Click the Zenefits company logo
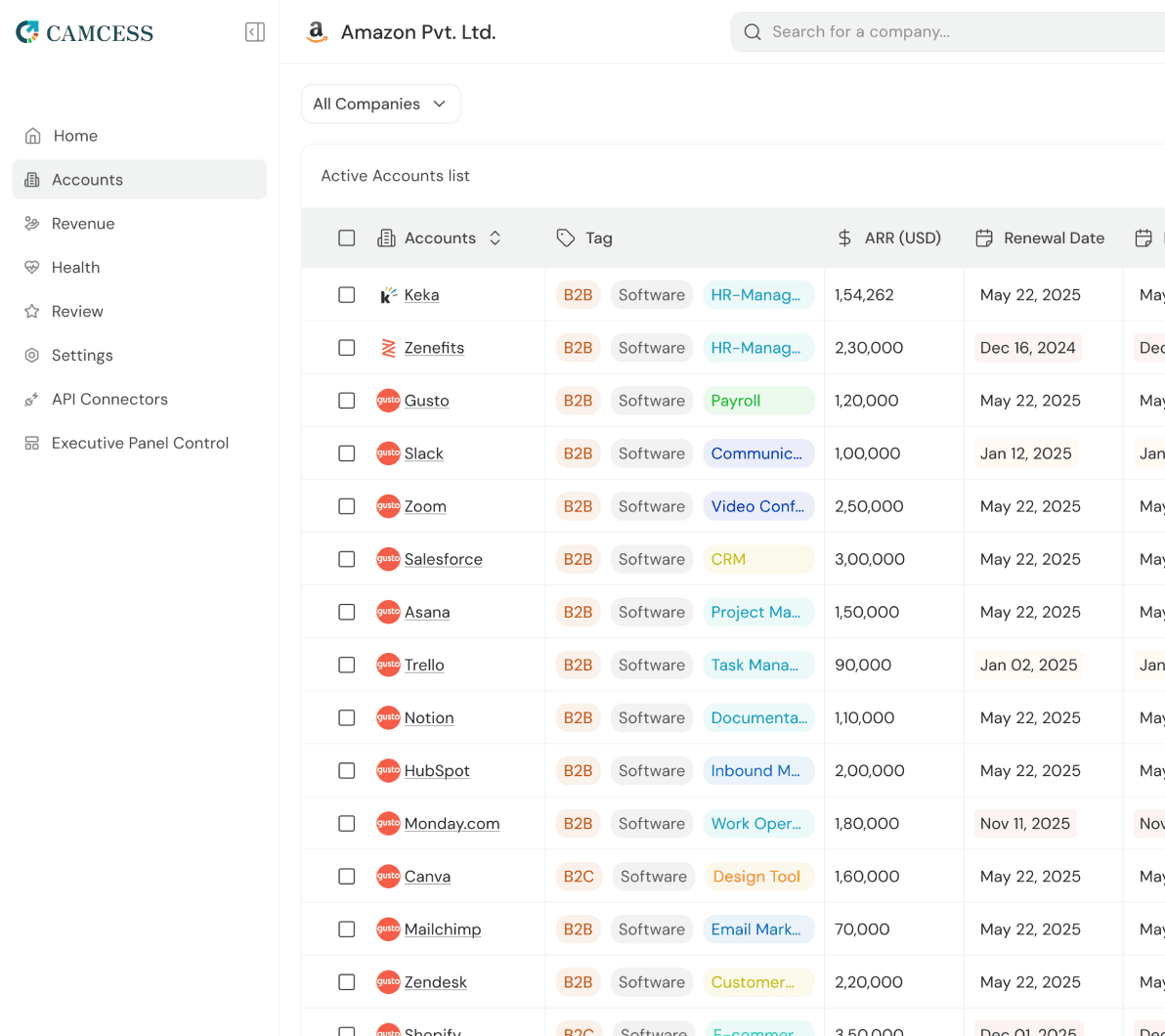Image resolution: width=1165 pixels, height=1036 pixels. click(x=388, y=348)
